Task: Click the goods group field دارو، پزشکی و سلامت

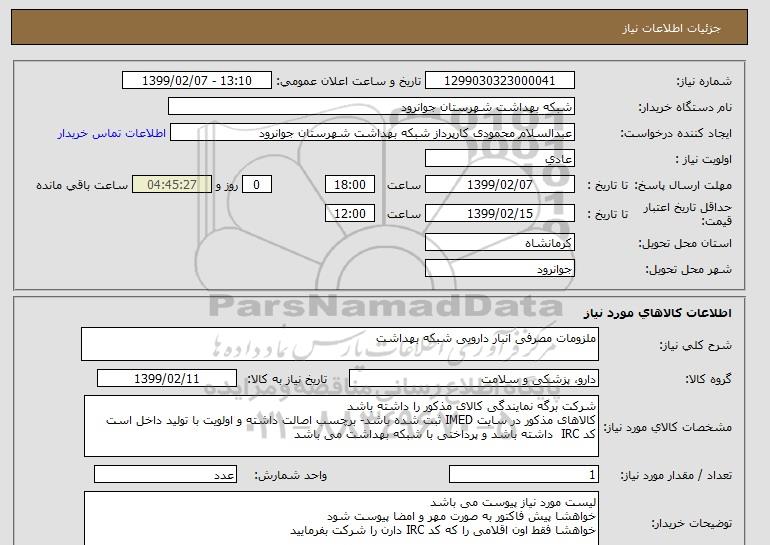Action: click(x=474, y=379)
